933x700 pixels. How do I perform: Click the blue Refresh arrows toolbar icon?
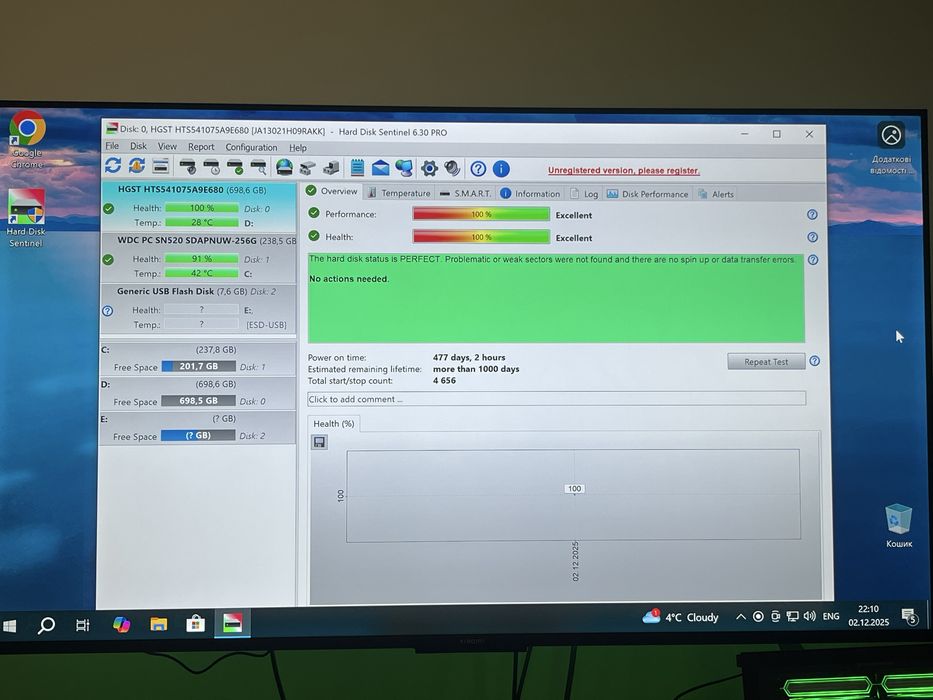coord(113,165)
